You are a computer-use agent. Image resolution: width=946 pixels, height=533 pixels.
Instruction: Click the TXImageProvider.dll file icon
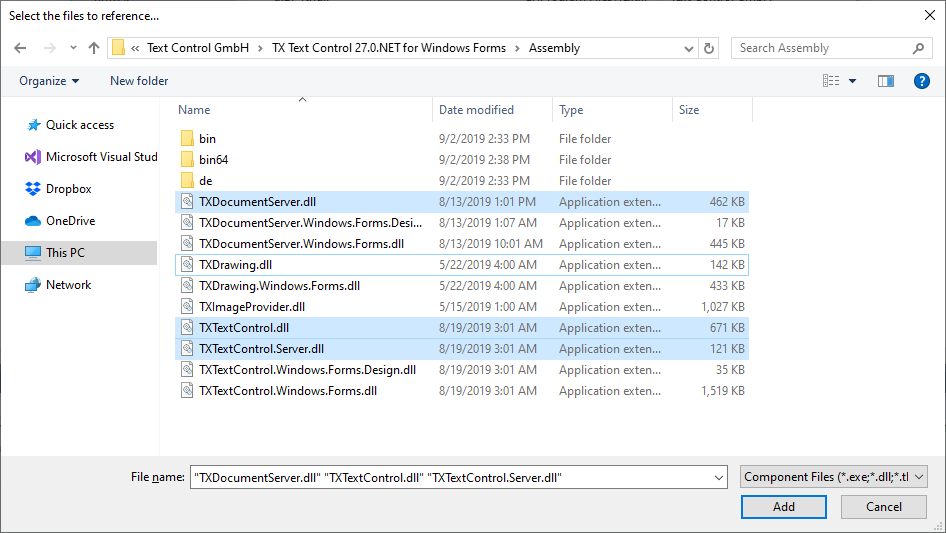[x=187, y=307]
